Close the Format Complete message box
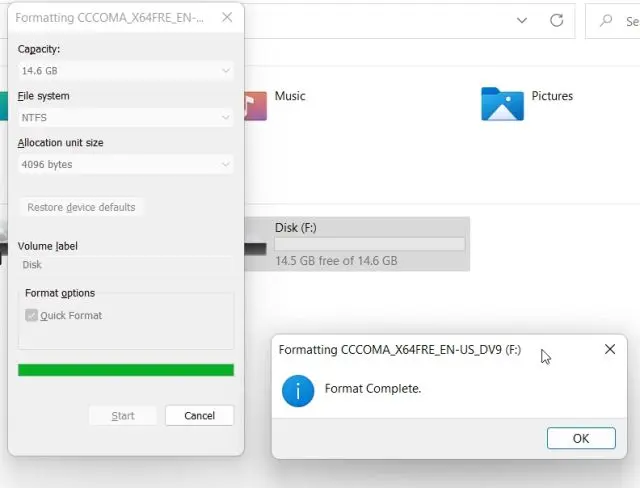This screenshot has height=488, width=640. coord(610,350)
